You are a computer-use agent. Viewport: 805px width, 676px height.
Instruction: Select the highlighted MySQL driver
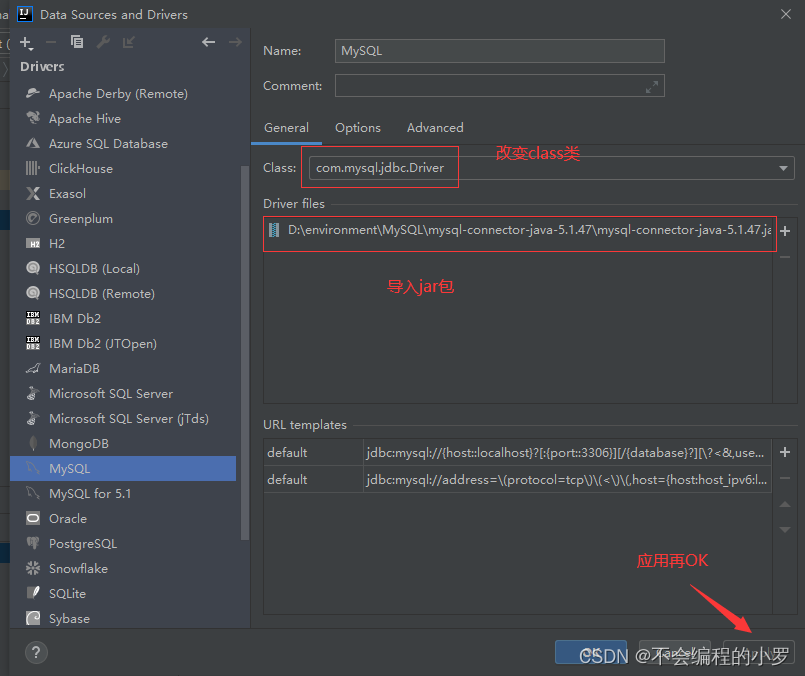tap(123, 469)
